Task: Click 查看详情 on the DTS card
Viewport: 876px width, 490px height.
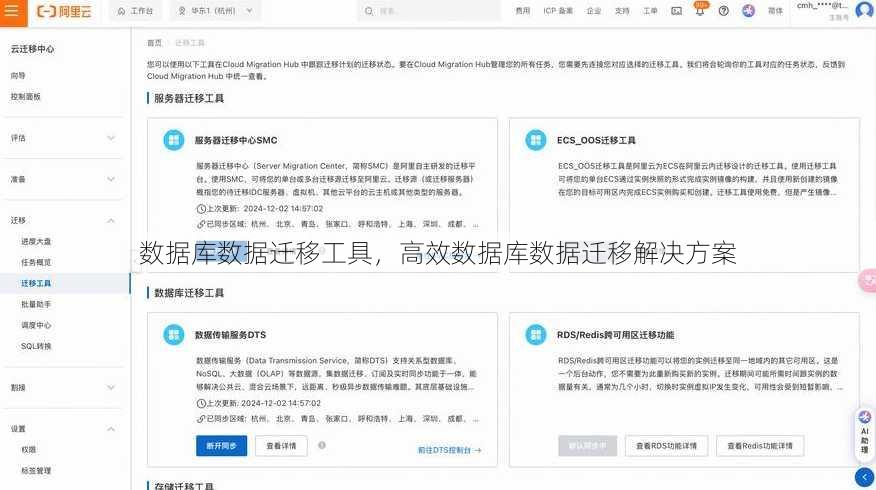Action: [x=281, y=446]
